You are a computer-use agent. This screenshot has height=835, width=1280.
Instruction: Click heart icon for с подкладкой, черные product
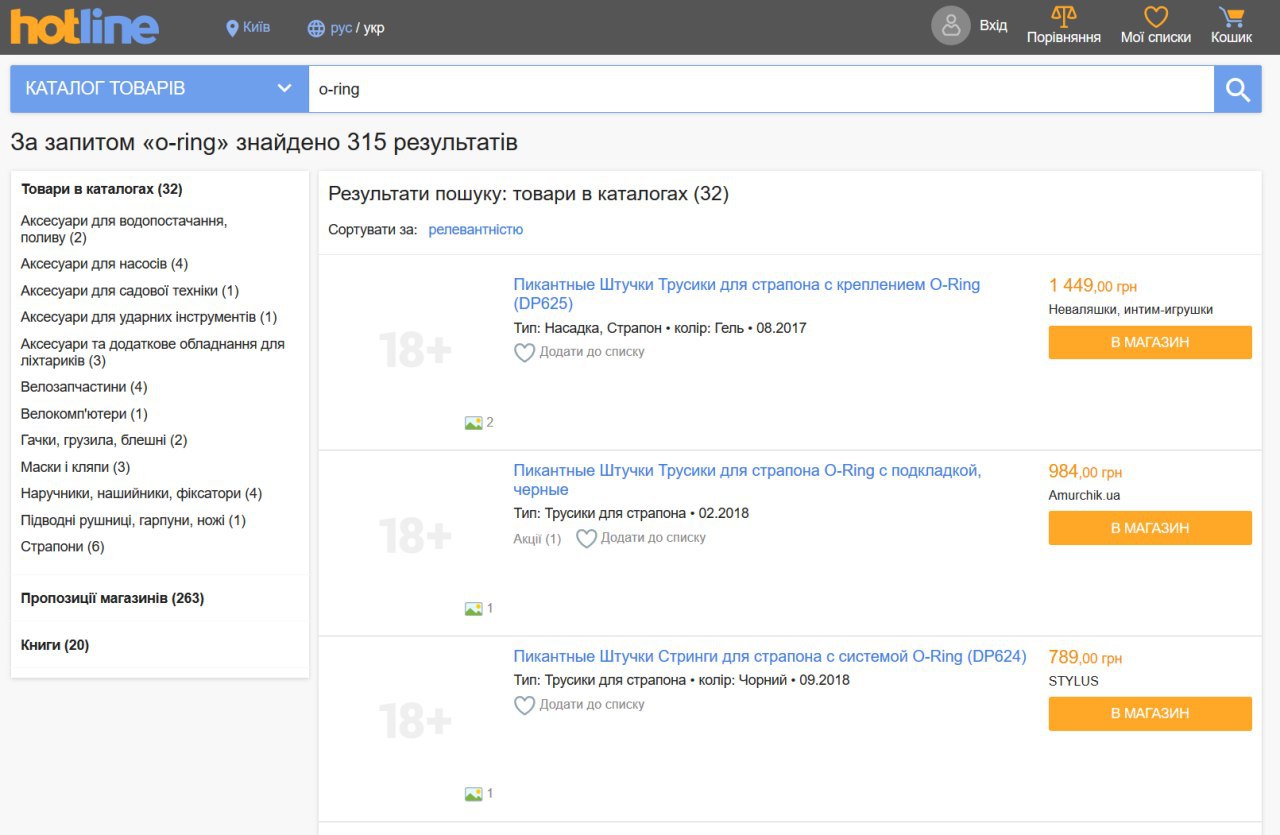click(586, 539)
